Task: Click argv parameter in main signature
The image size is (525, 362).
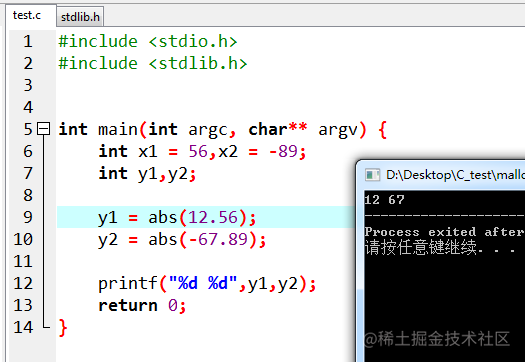Action: pyautogui.click(x=338, y=130)
